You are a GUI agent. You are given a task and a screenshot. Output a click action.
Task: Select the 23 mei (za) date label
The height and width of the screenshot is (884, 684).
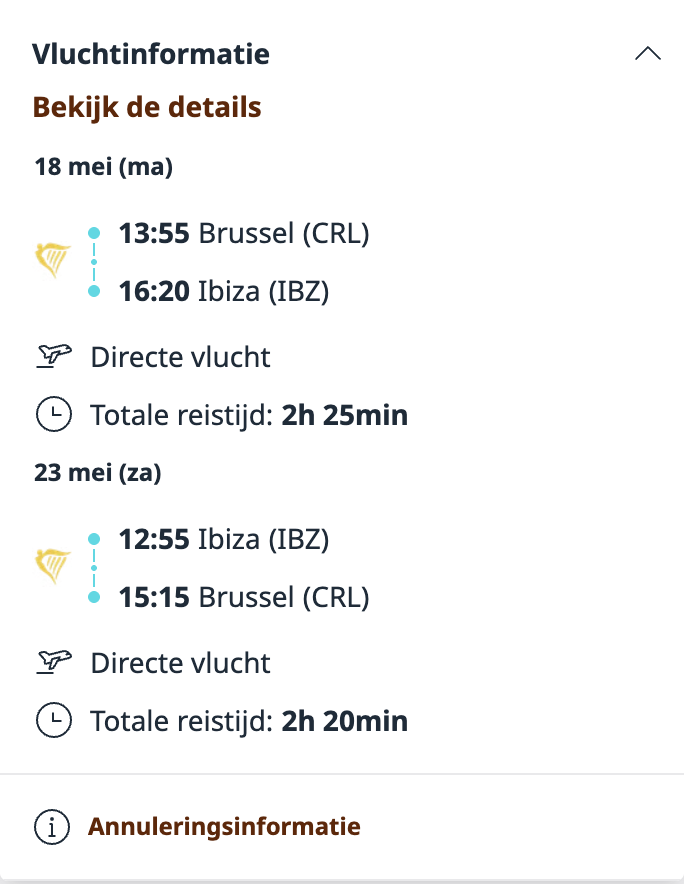96,473
